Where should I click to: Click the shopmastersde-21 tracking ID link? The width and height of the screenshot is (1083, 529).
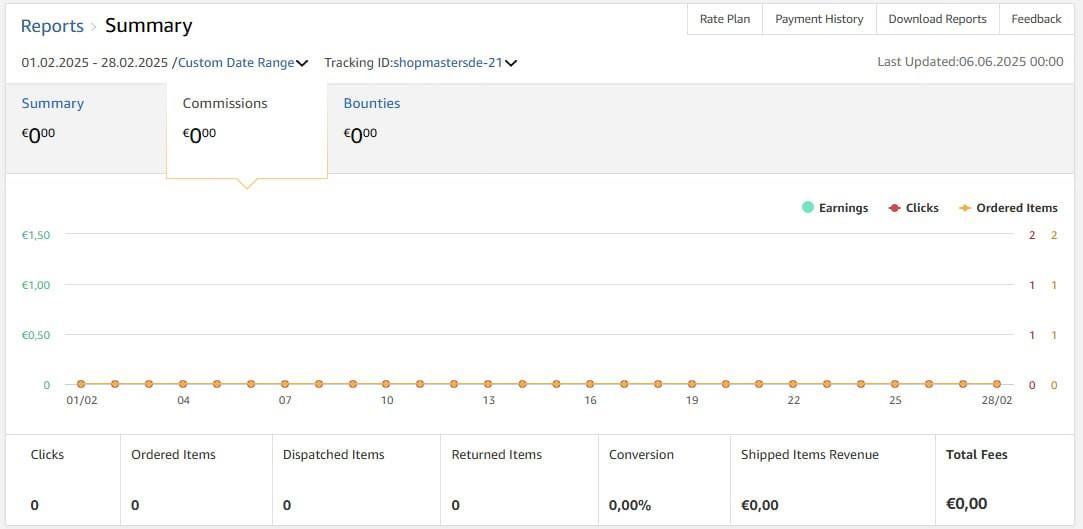[x=447, y=63]
